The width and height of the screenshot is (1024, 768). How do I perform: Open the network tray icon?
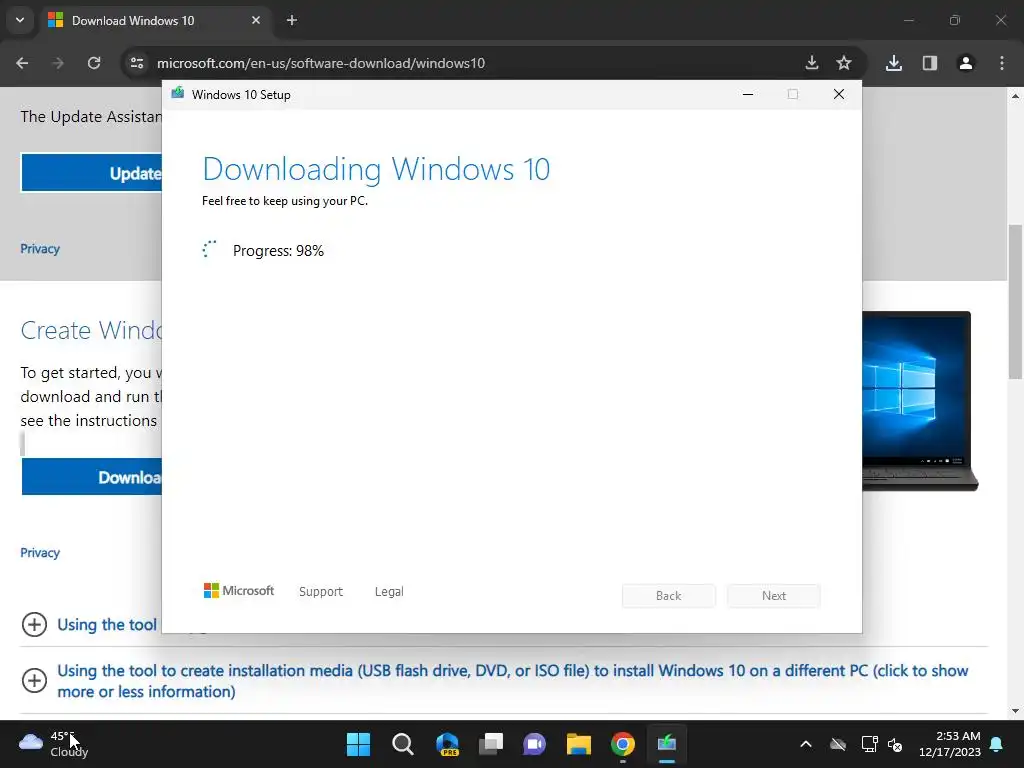tap(869, 744)
